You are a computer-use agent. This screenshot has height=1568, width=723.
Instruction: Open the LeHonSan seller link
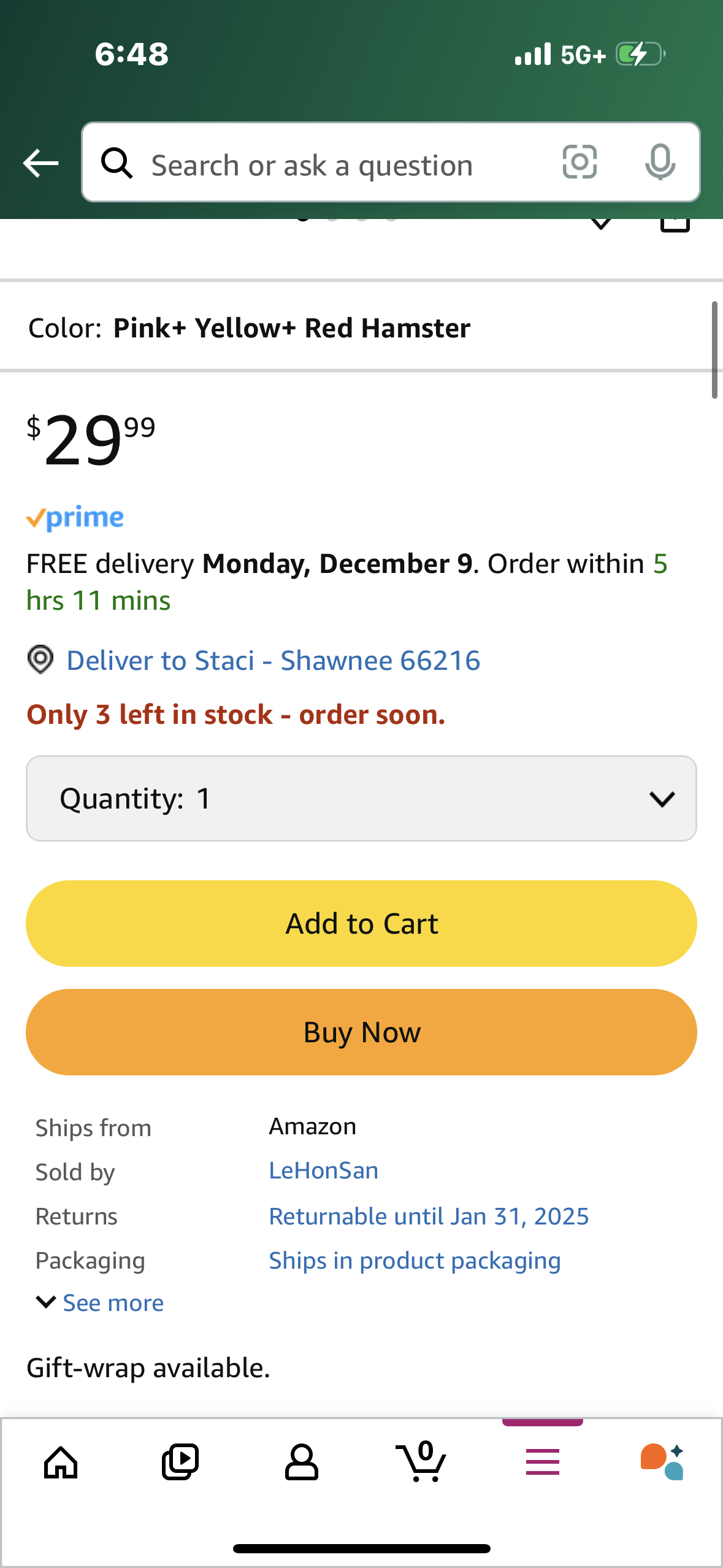[324, 1171]
